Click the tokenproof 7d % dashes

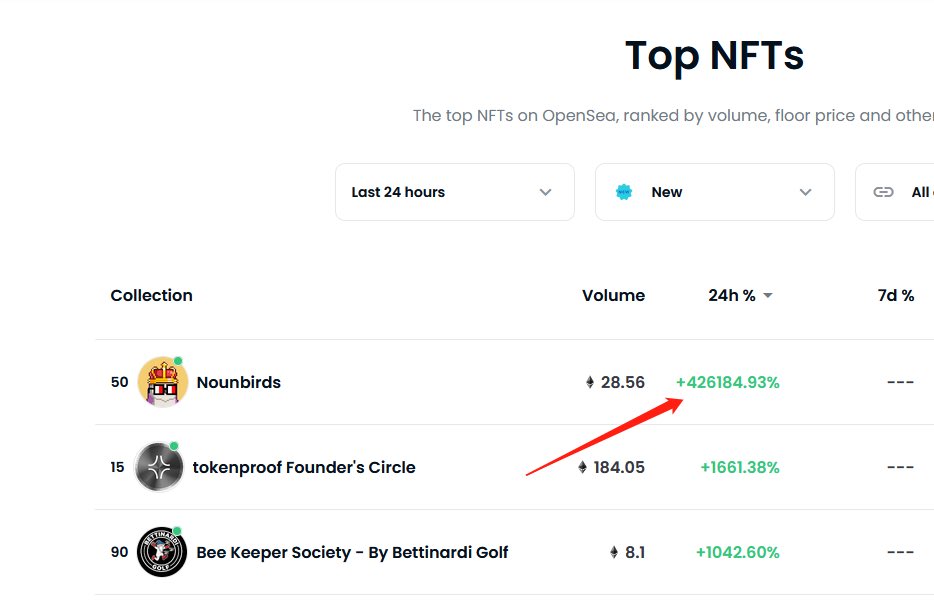click(x=900, y=468)
